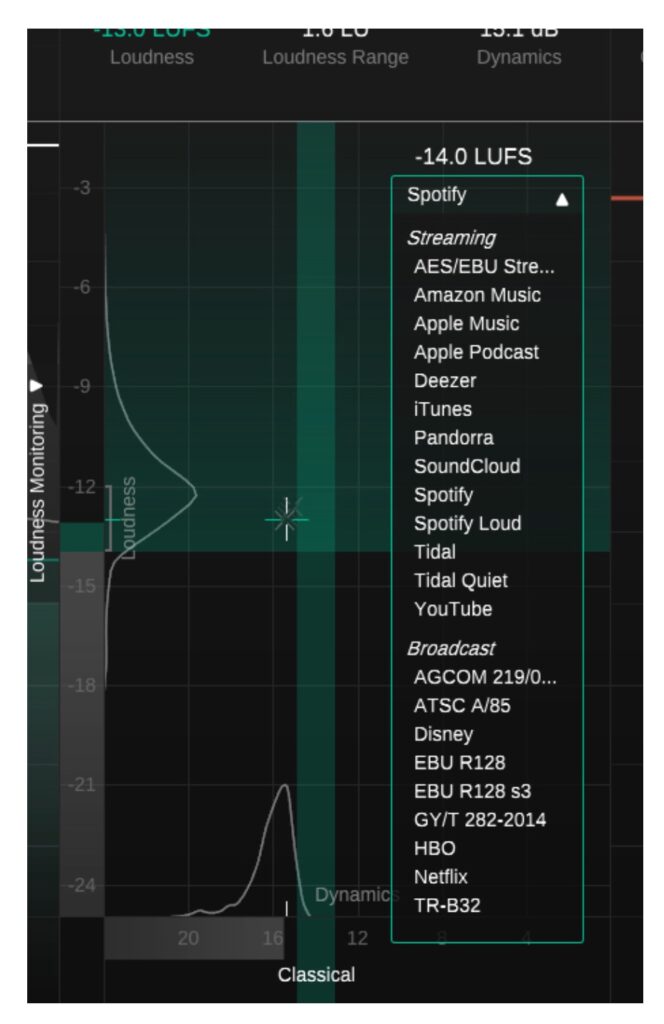The height and width of the screenshot is (1024, 664).
Task: Choose Apple Music from preset list
Action: [466, 324]
